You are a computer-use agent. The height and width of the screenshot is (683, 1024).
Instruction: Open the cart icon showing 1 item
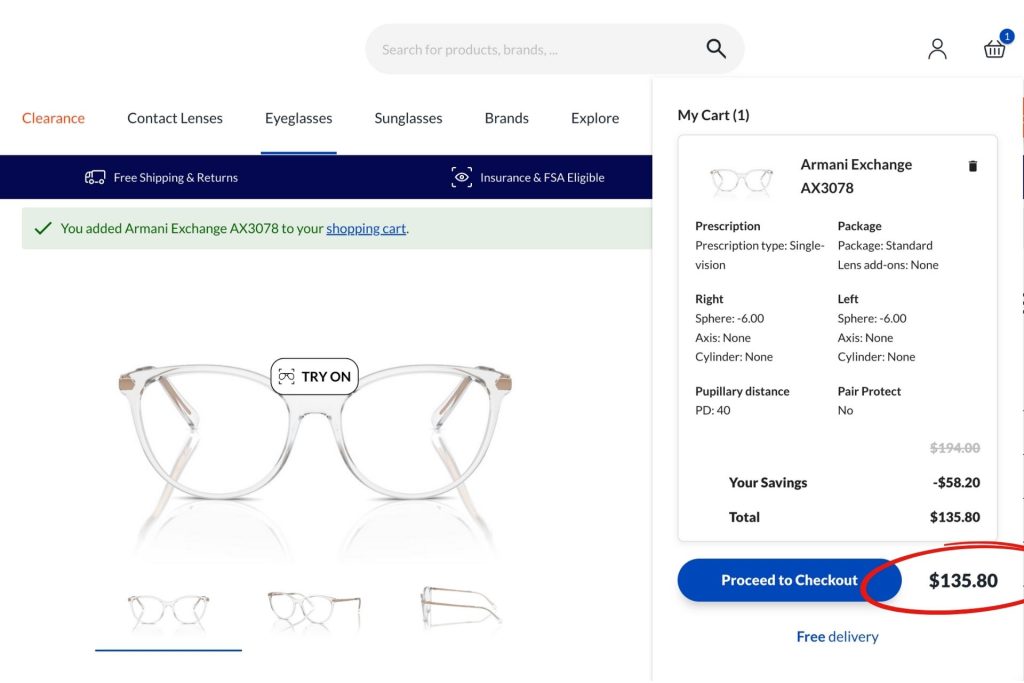coord(993,48)
